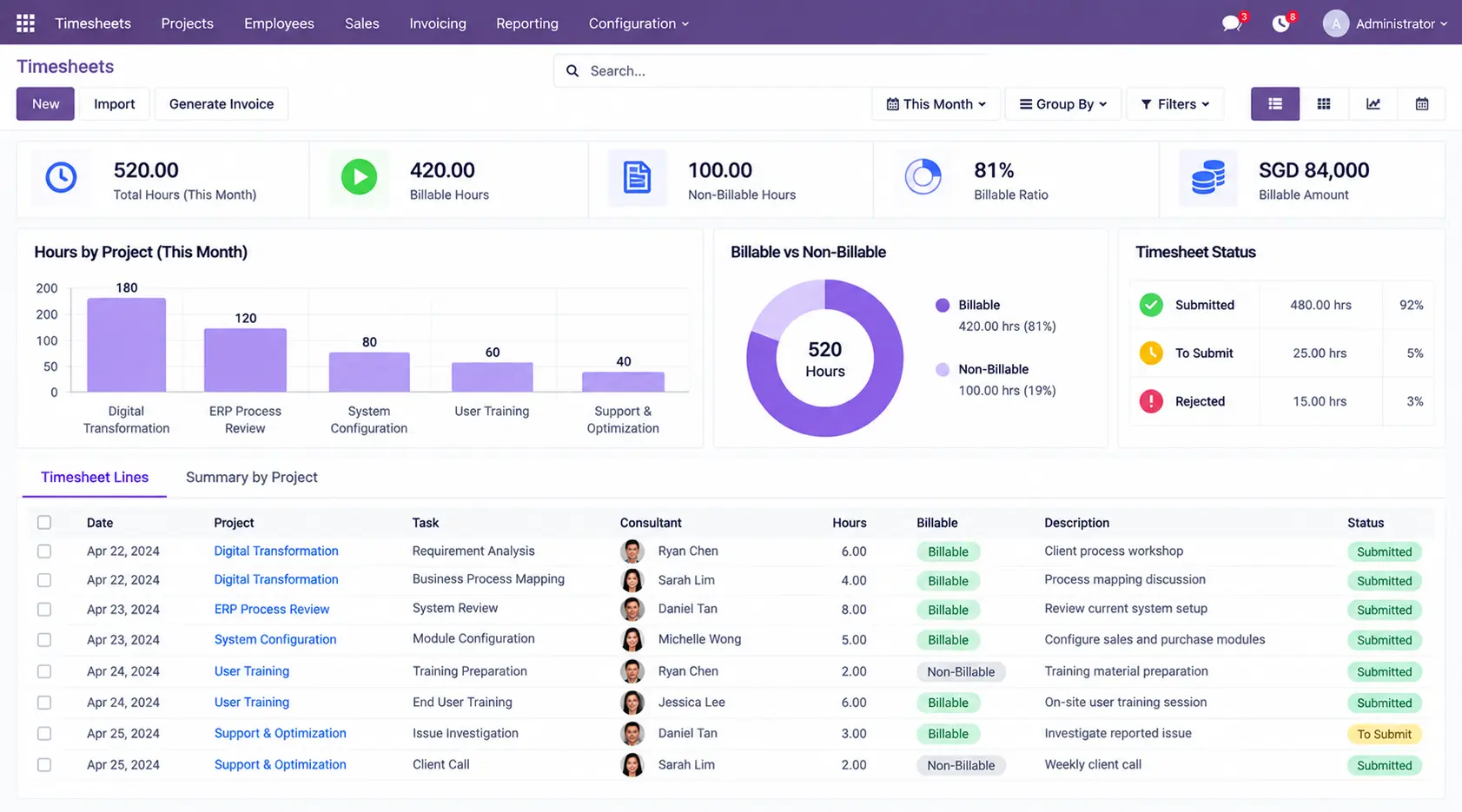
Task: Switch to calendar view
Action: point(1421,104)
